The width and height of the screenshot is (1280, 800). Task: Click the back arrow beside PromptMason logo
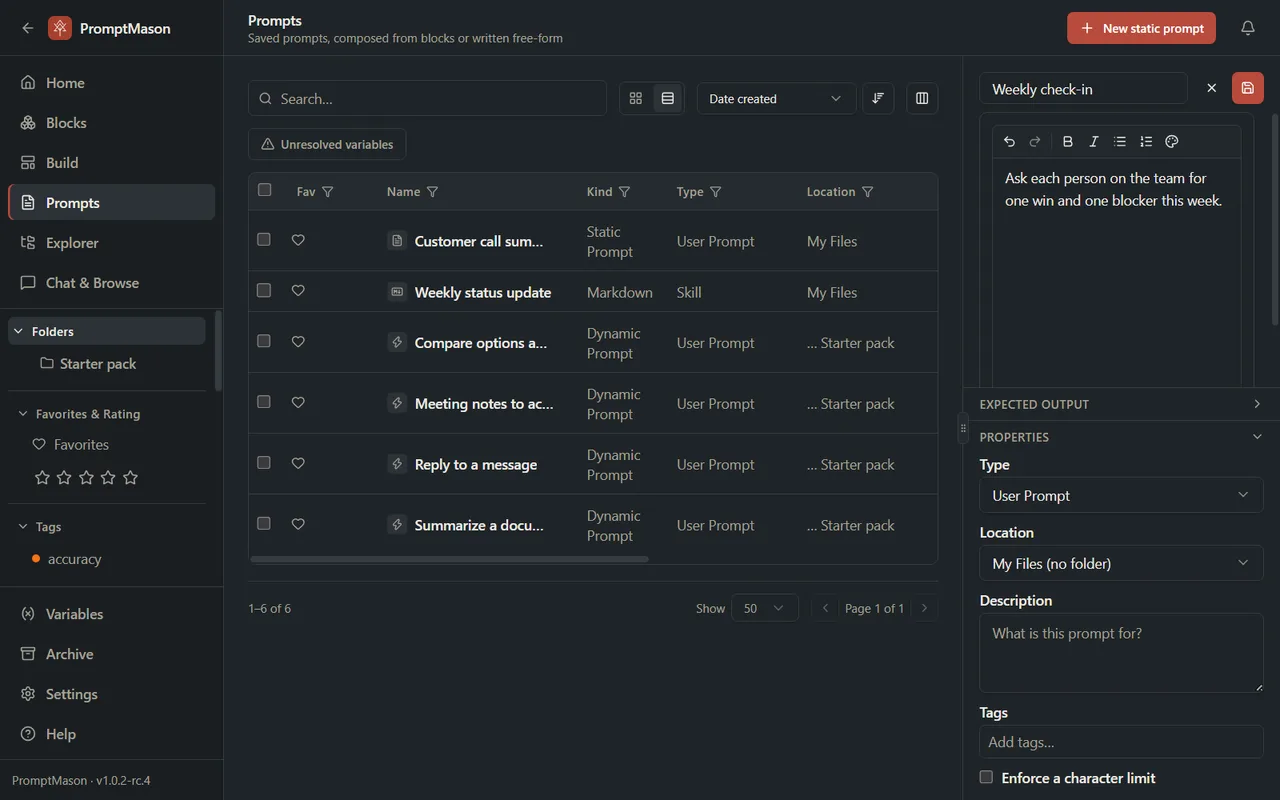[x=28, y=28]
